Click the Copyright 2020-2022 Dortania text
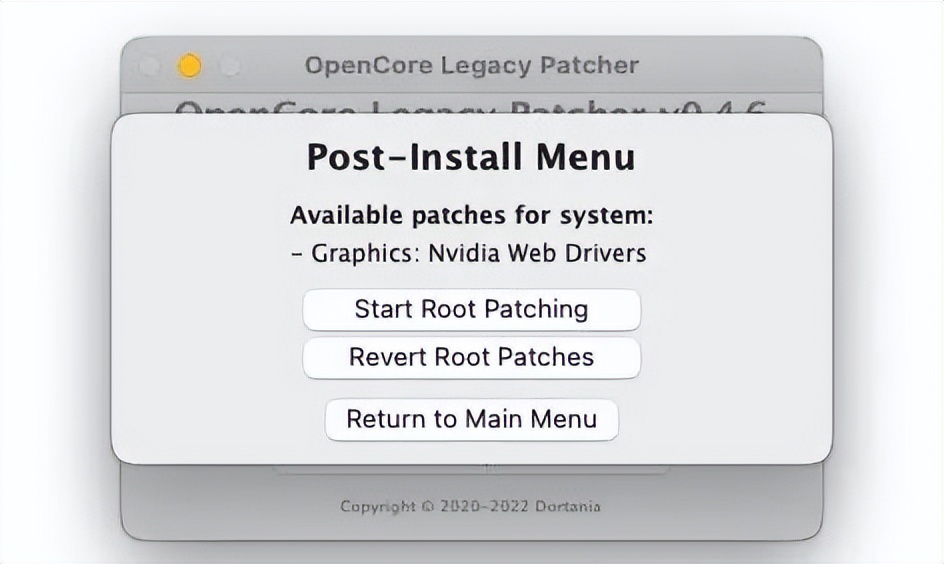 coord(471,506)
